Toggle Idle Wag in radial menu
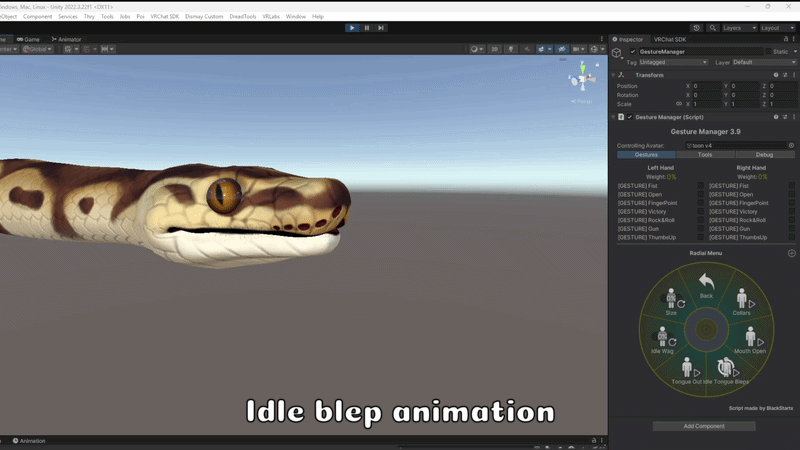The image size is (800, 450). click(x=663, y=340)
